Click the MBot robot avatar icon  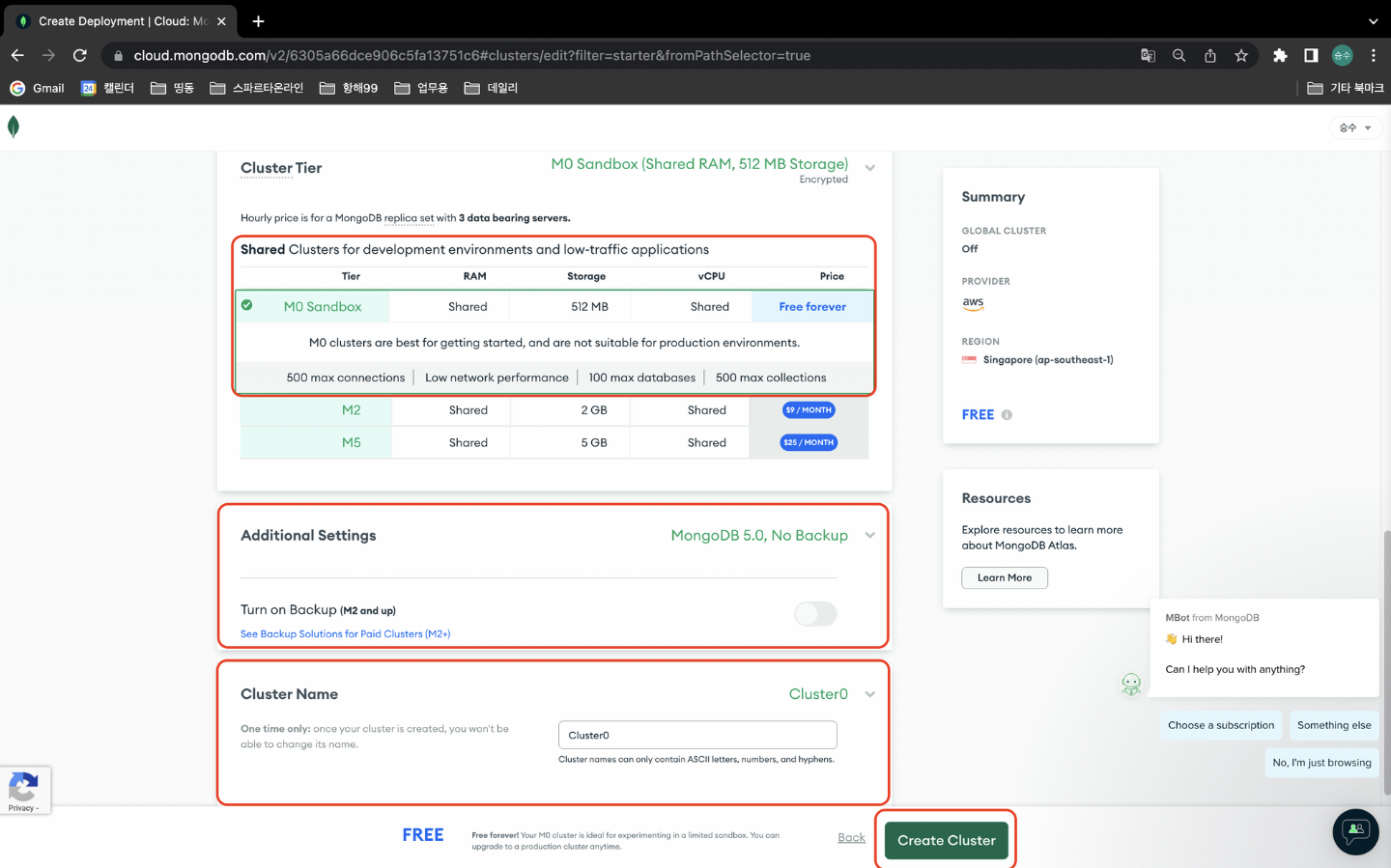(1131, 684)
